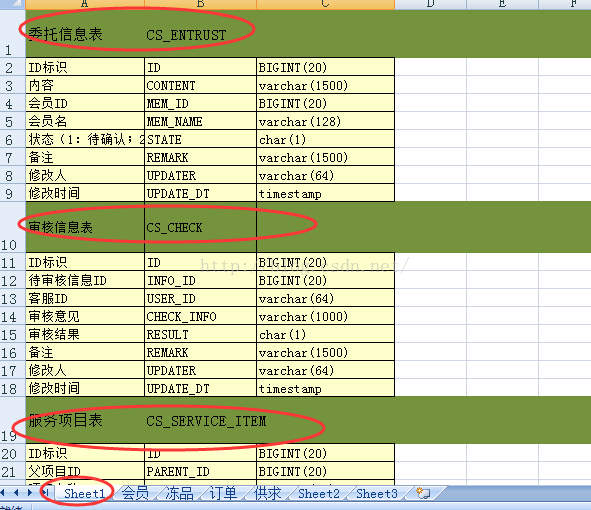This screenshot has height=510, width=591.
Task: Click the CONTENT cell
Action: pos(200,85)
